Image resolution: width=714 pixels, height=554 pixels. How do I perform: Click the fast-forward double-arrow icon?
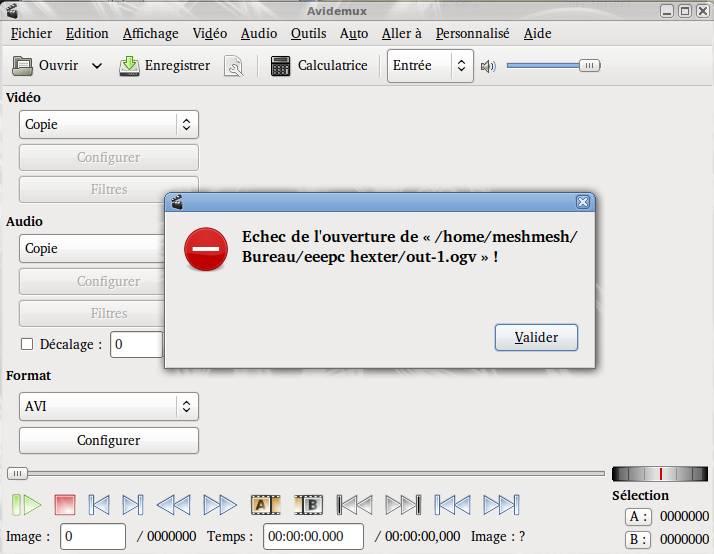(220, 505)
